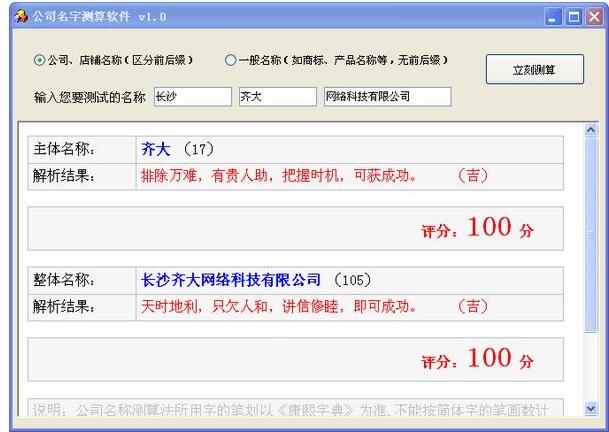The height and width of the screenshot is (432, 609).
Task: Click the 输入您要测试的名称 label
Action: click(90, 97)
